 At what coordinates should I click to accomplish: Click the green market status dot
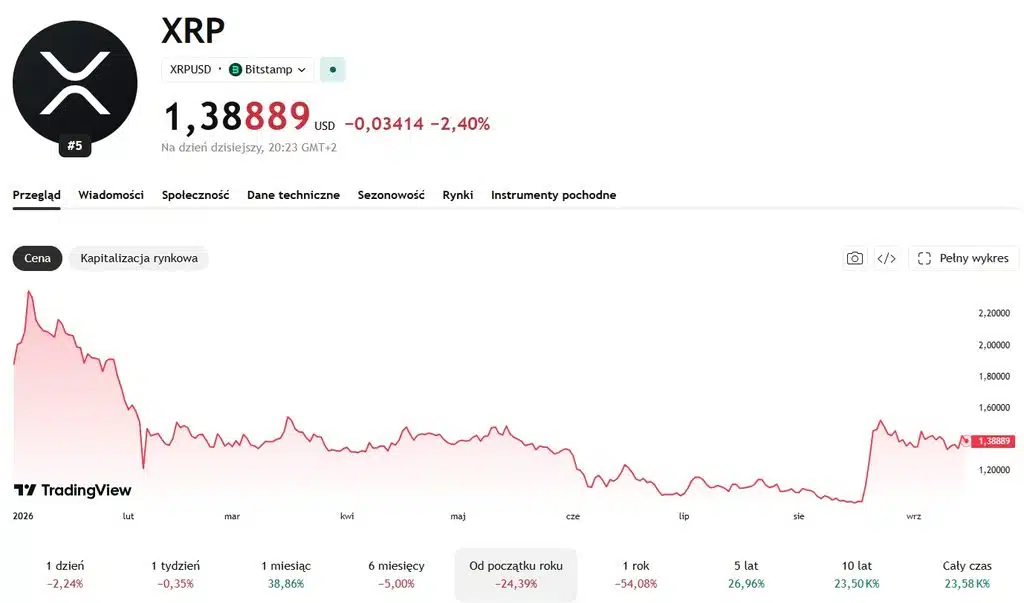(332, 69)
